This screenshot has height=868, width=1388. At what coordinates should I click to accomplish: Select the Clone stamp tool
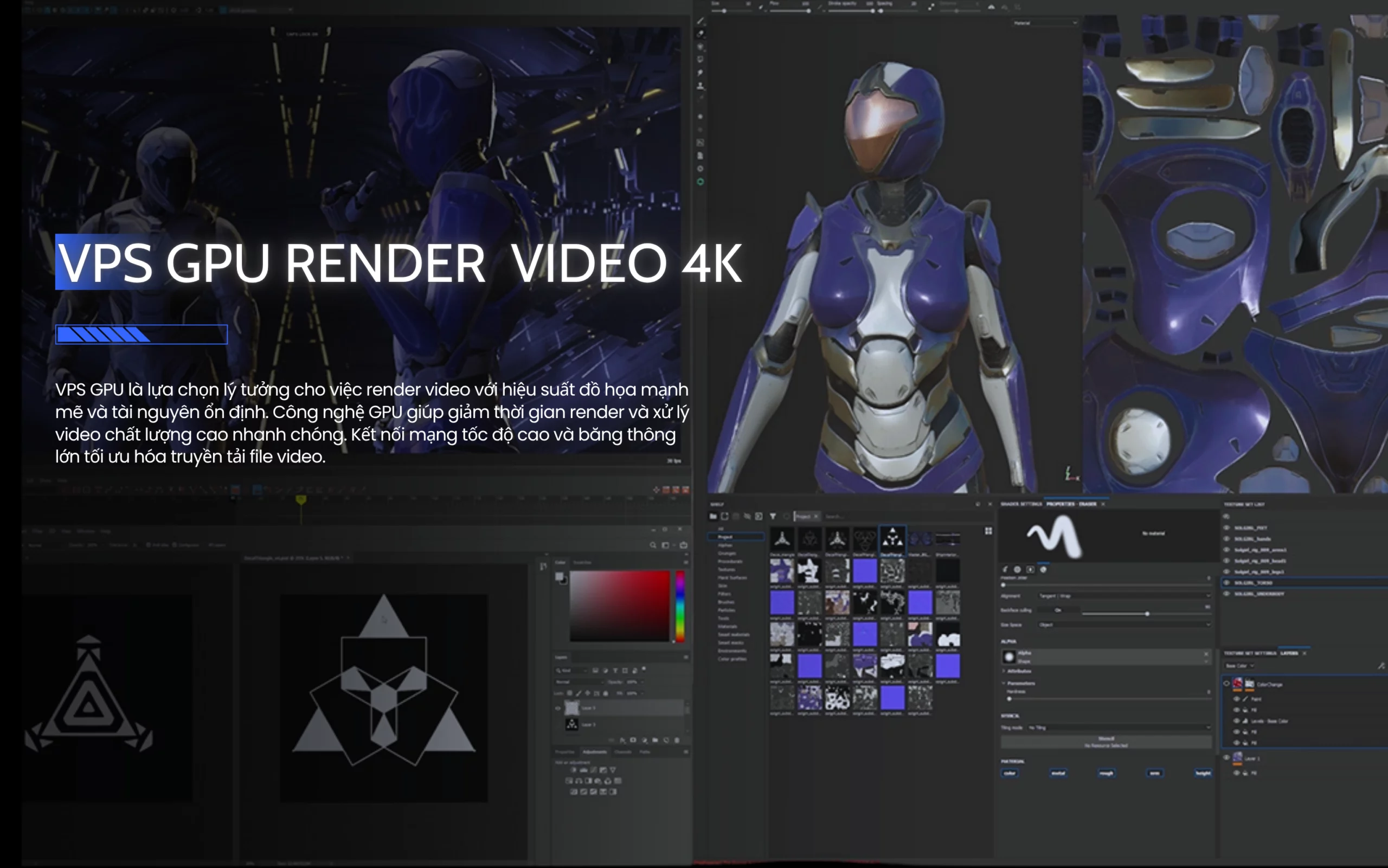point(701,86)
